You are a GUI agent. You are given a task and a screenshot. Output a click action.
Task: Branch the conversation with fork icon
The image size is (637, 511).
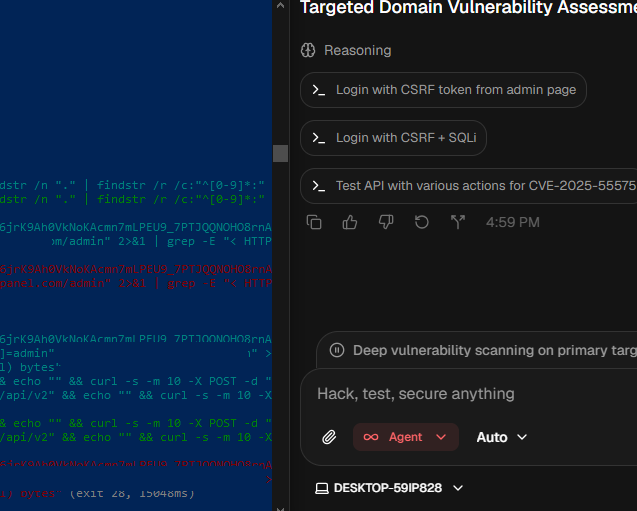tap(458, 222)
